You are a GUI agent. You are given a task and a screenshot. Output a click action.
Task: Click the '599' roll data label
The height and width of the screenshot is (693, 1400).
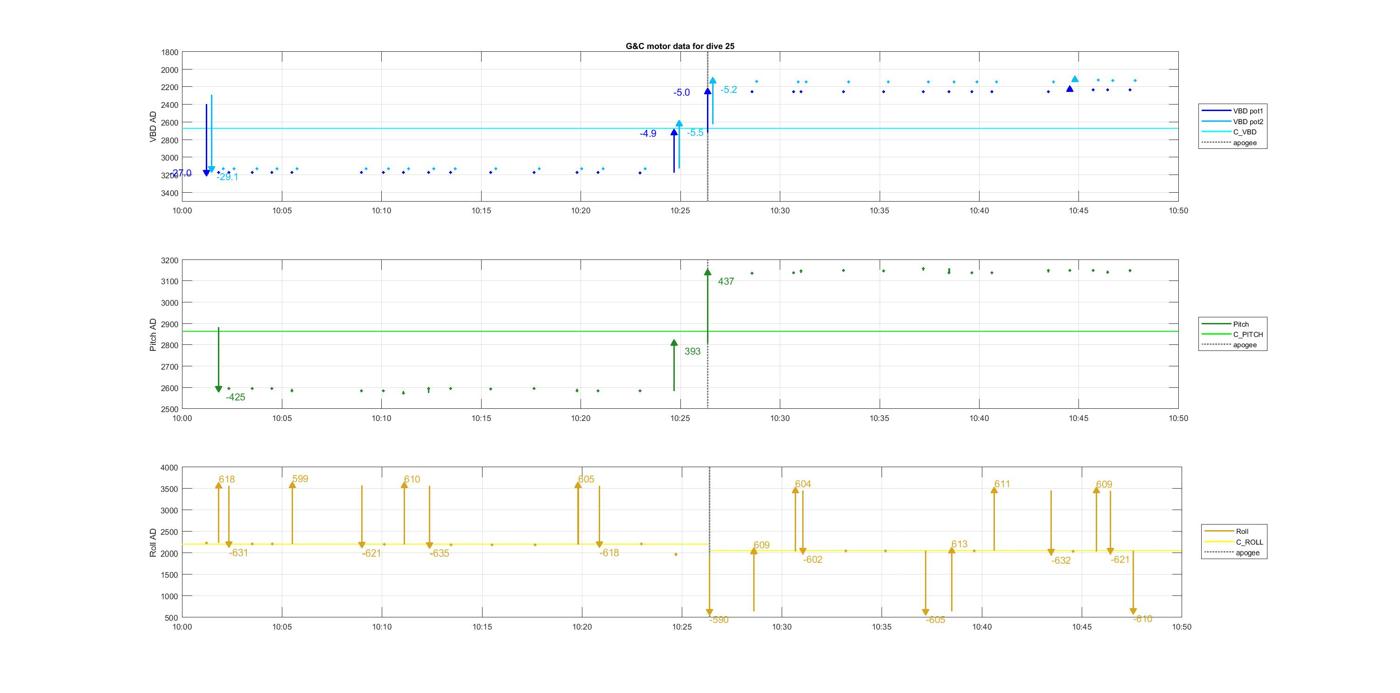pos(300,479)
